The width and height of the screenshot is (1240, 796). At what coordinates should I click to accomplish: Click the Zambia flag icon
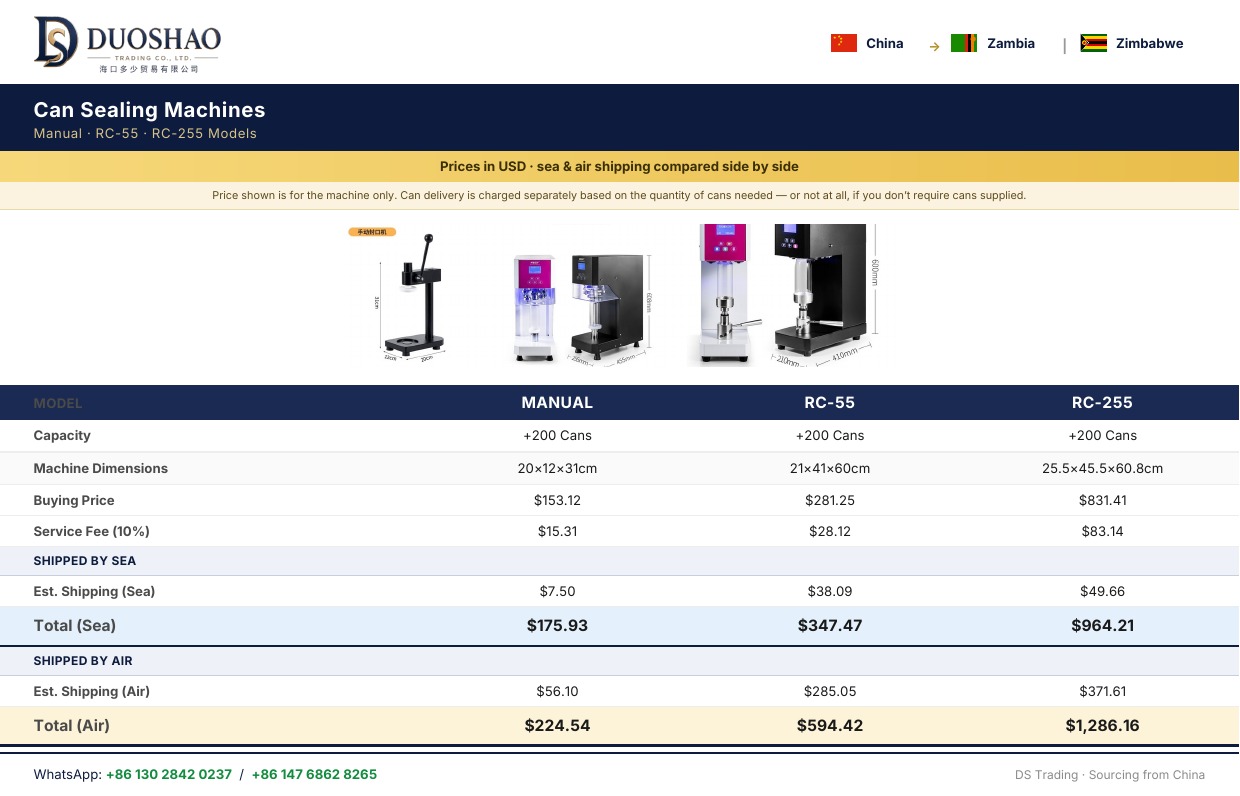pyautogui.click(x=964, y=43)
